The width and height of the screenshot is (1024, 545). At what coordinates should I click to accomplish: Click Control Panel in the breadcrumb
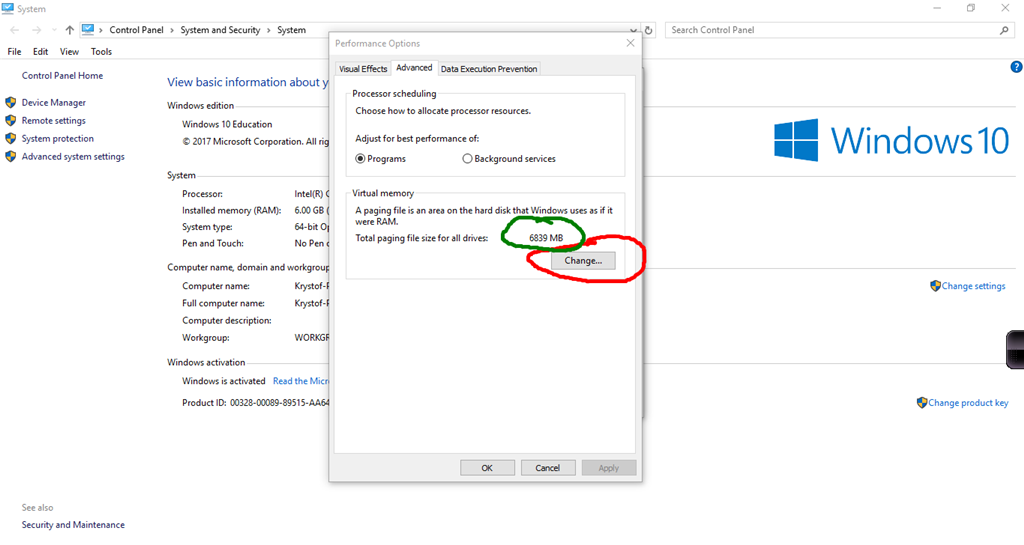[136, 30]
